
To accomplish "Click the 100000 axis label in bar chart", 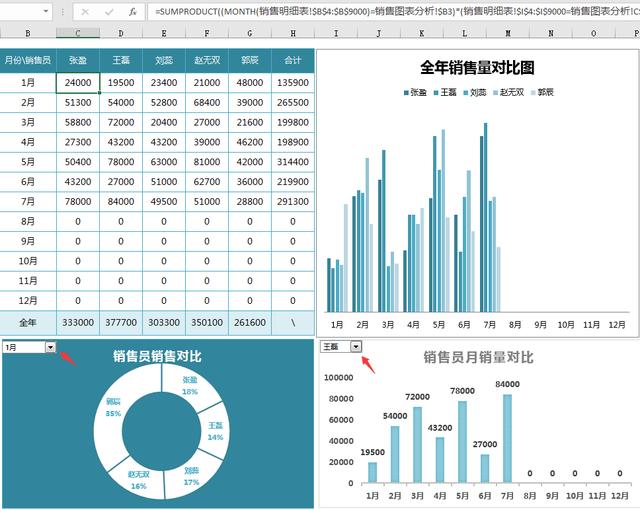I will [338, 378].
